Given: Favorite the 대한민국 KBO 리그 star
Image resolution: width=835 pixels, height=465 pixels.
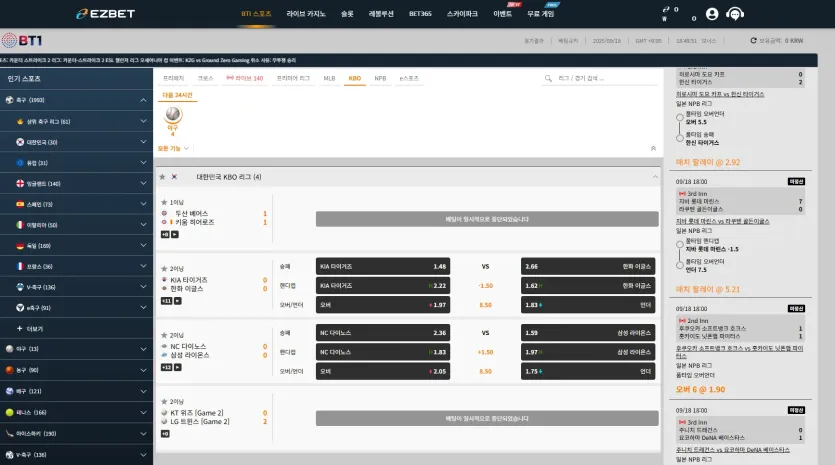Looking at the screenshot, I should (162, 177).
